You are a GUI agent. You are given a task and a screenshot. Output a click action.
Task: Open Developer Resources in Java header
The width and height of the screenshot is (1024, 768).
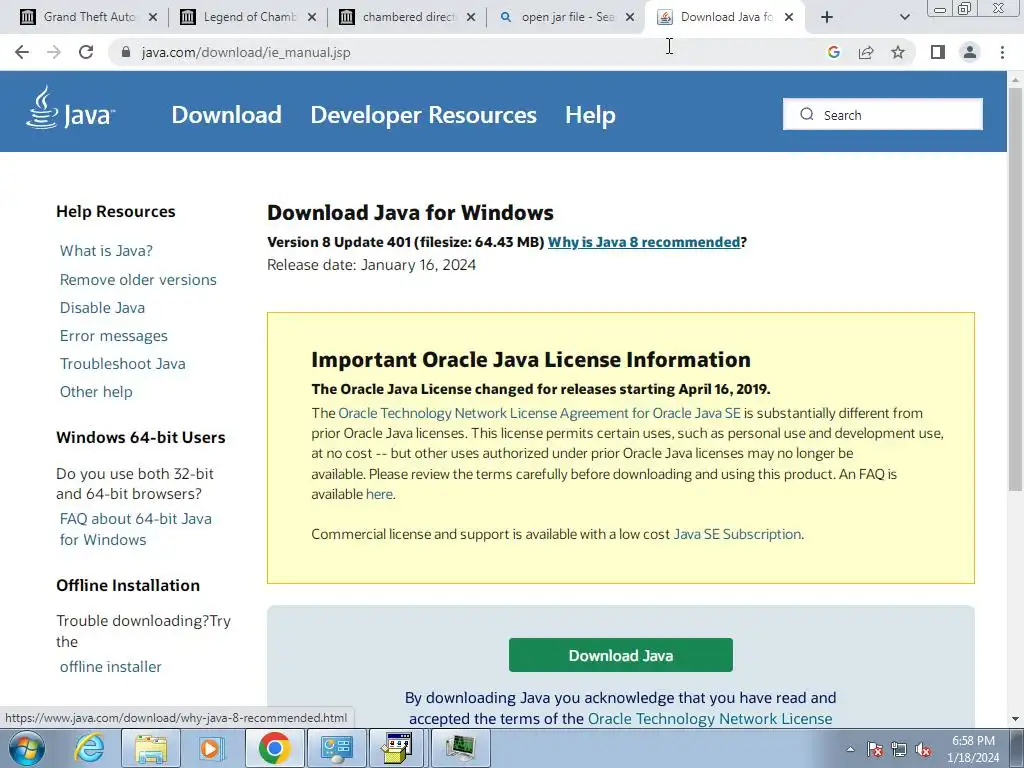click(x=423, y=115)
